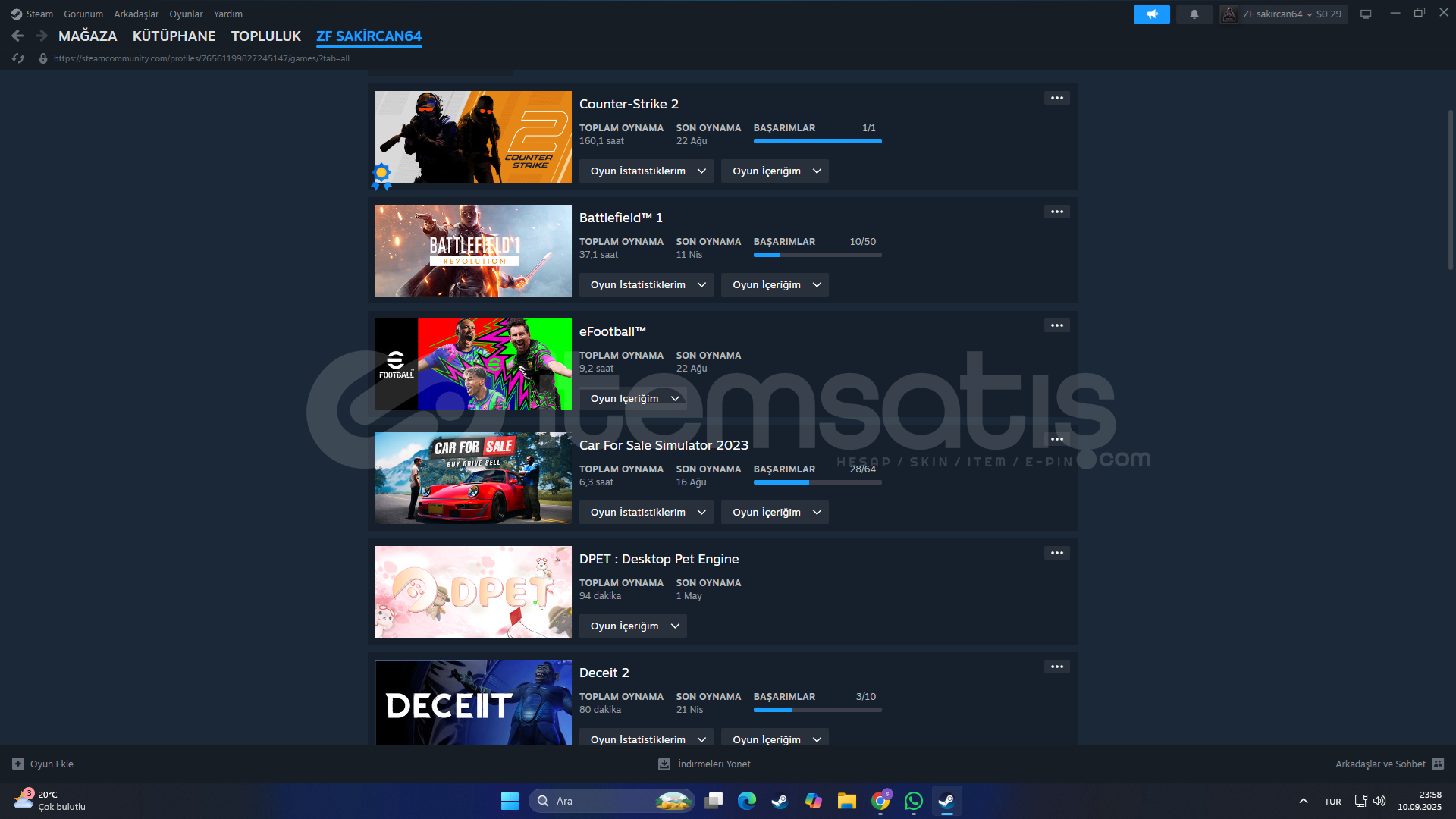Open Google Chrome from the taskbar
Screen dimensions: 1456x819
(880, 801)
